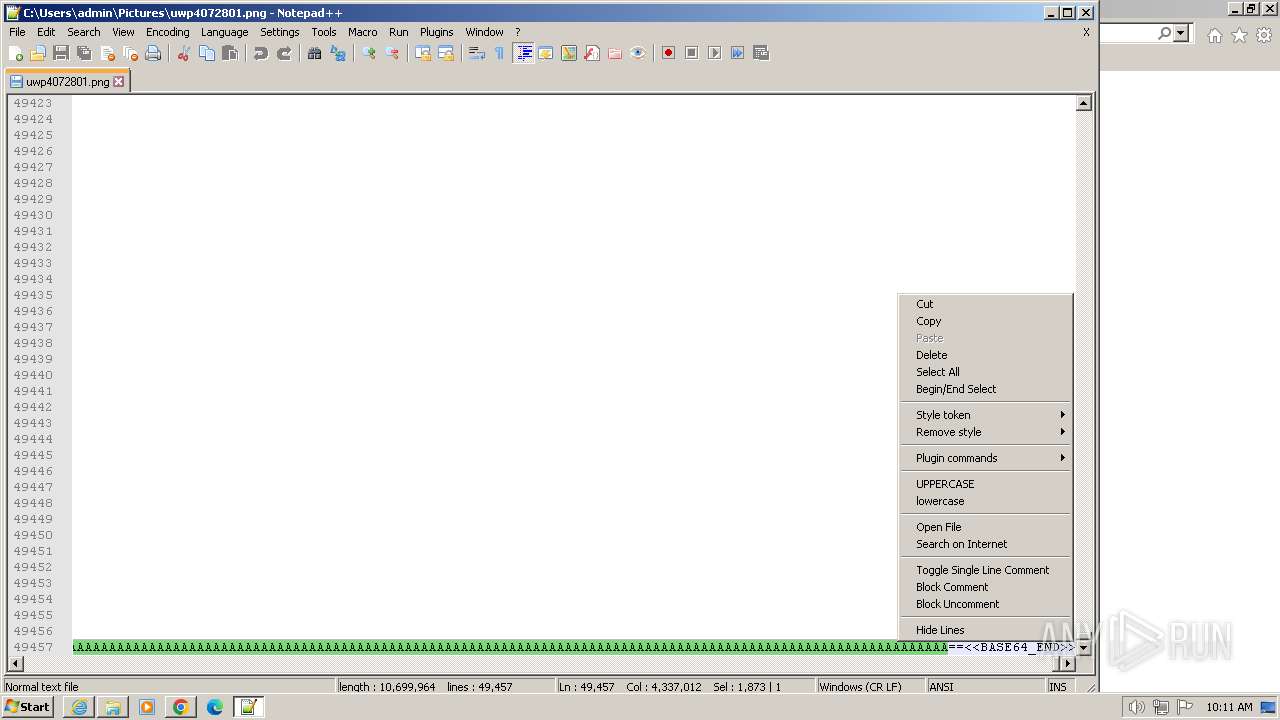The height and width of the screenshot is (720, 1280).
Task: Click the Zoom In toolbar icon
Action: pos(369,53)
